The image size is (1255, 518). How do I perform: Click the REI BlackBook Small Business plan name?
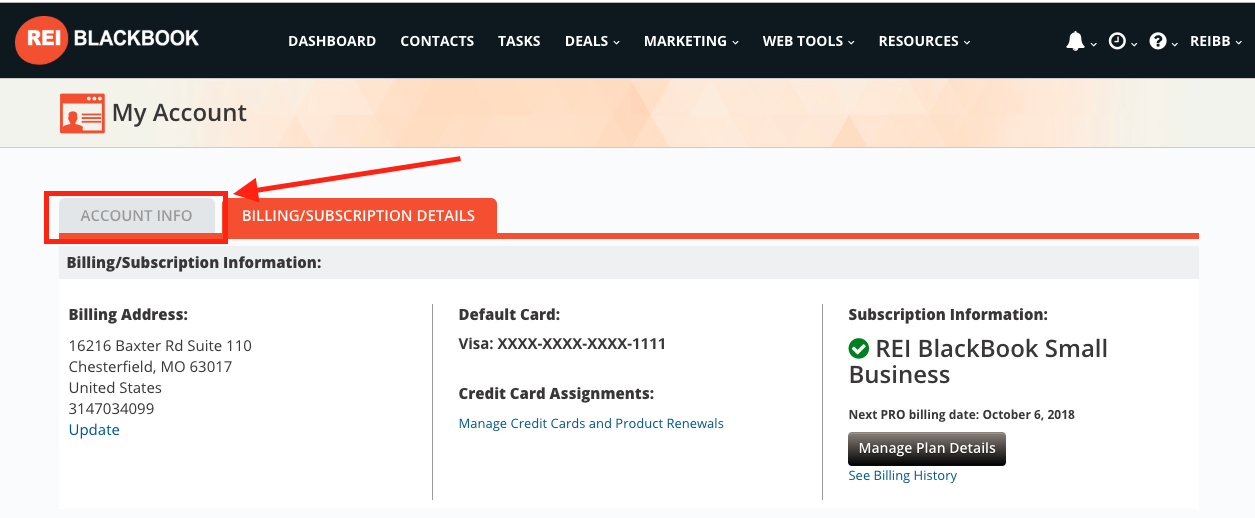978,362
